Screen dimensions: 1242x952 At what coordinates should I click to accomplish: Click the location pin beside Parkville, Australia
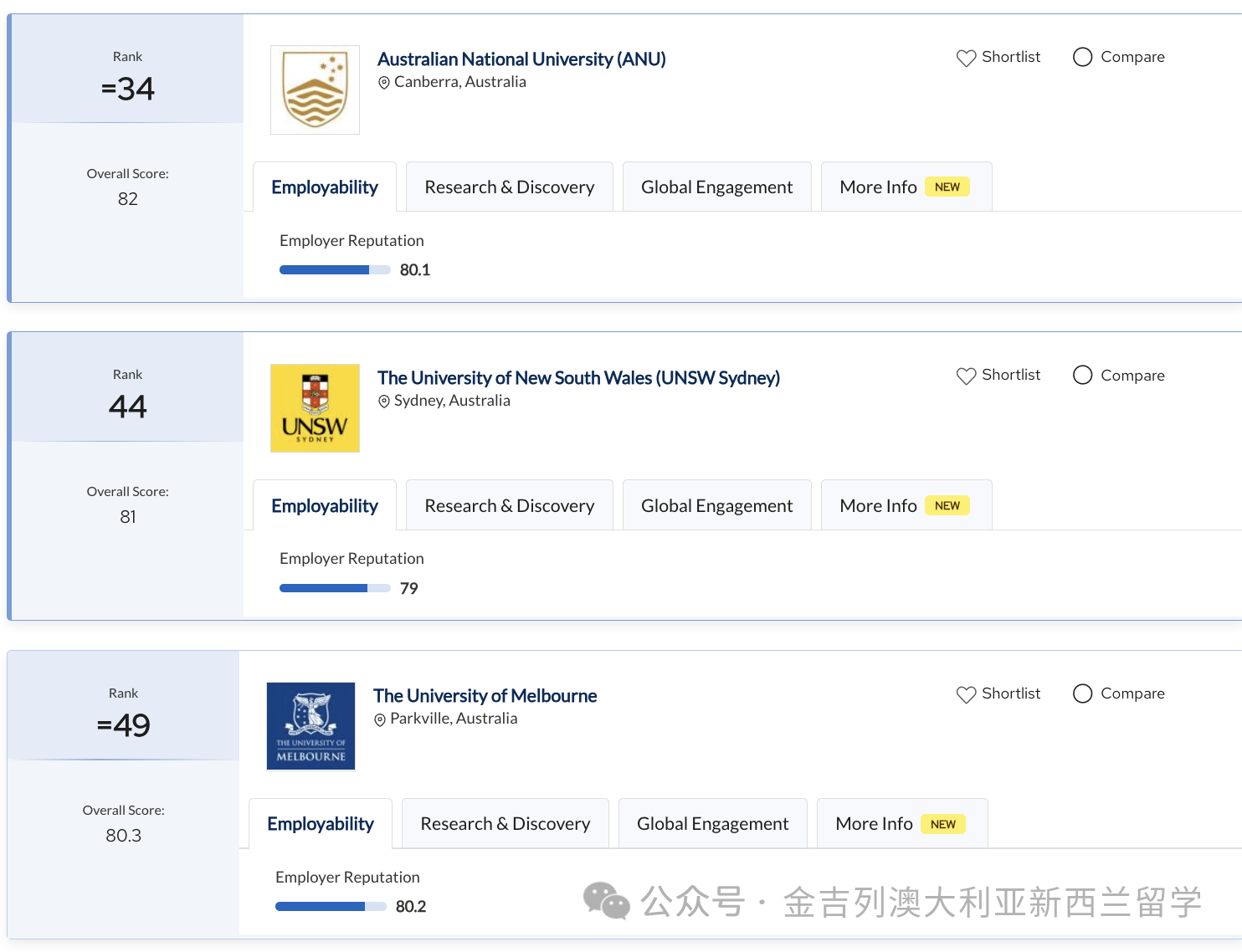pos(380,719)
